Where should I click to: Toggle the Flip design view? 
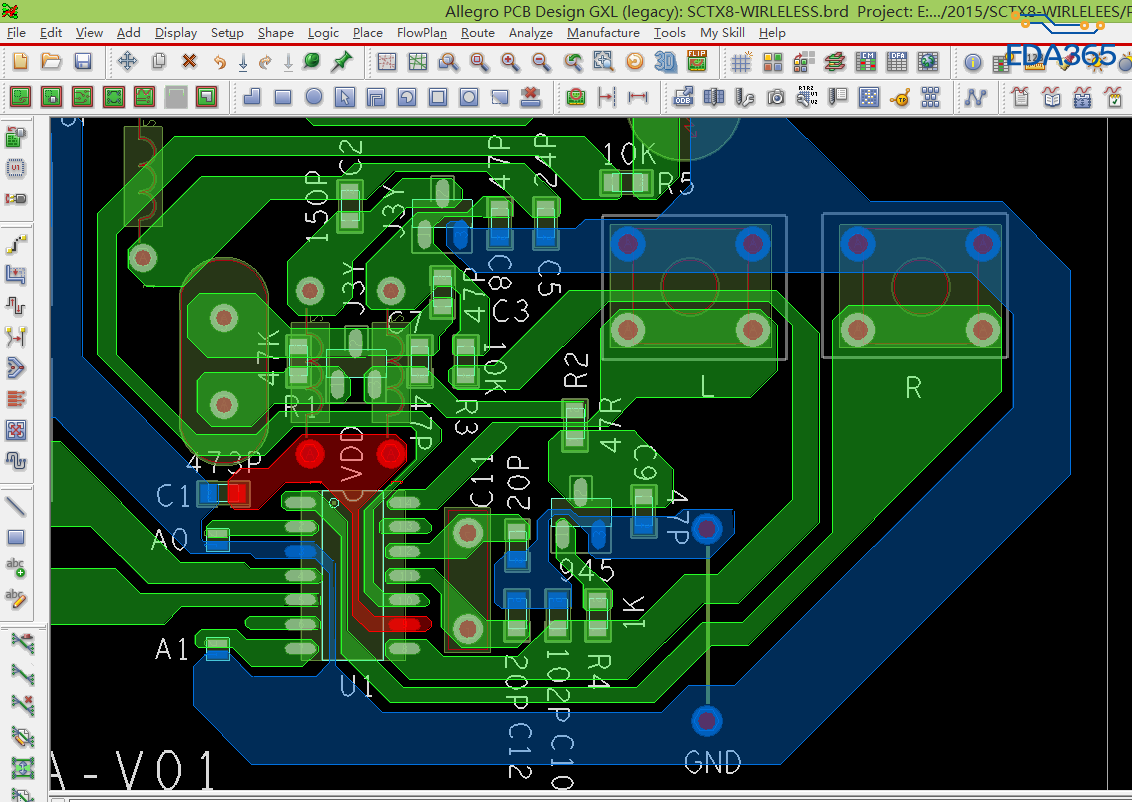coord(697,62)
